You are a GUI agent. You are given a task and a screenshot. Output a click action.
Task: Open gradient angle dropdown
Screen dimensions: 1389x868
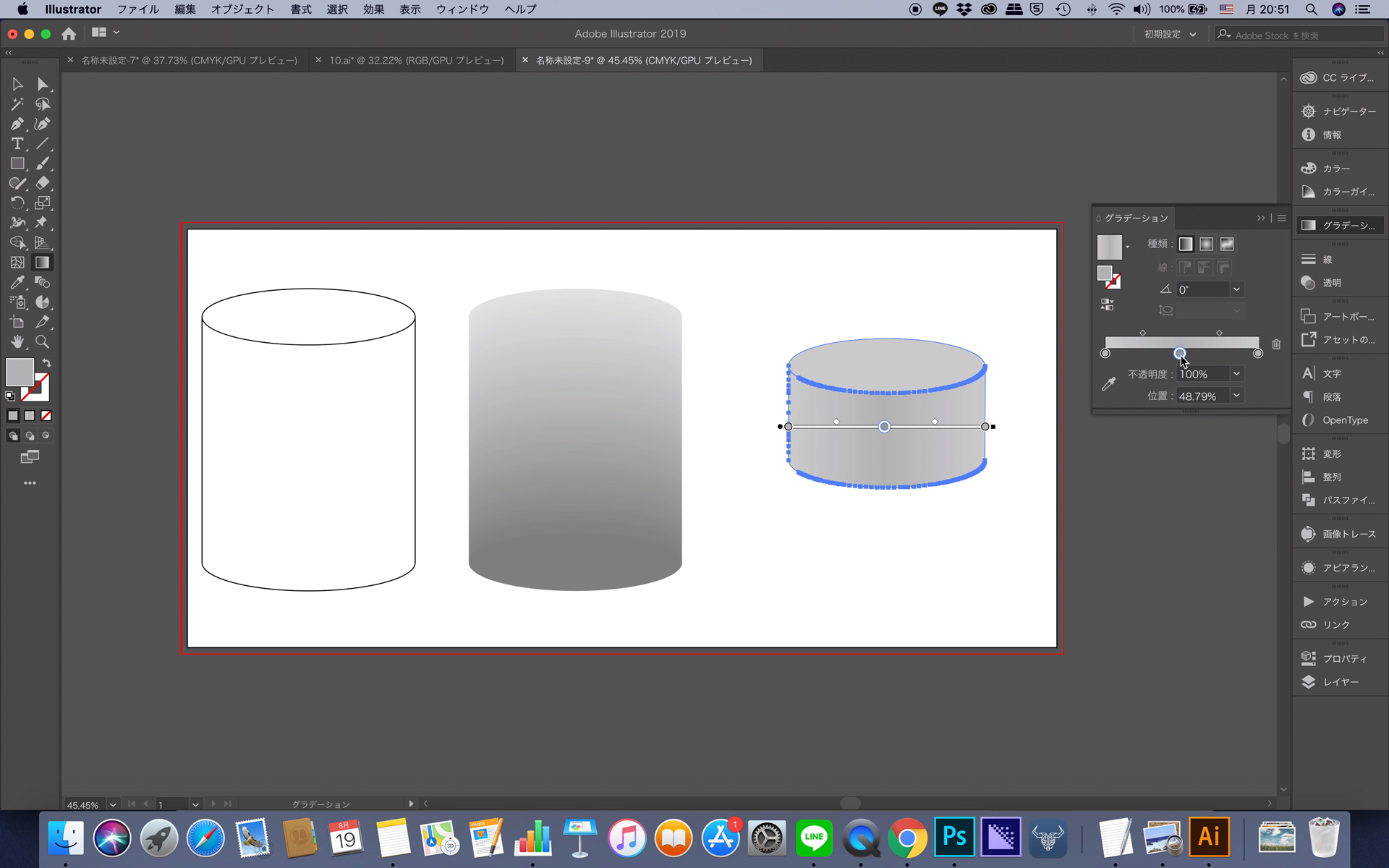(1236, 289)
